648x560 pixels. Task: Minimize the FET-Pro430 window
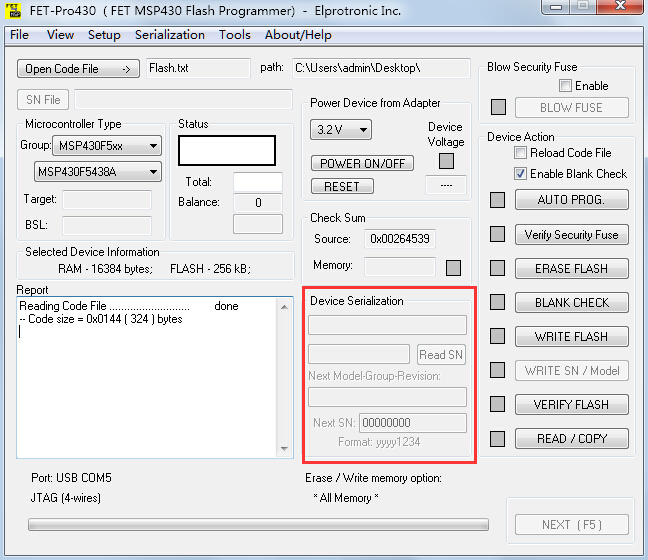[x=556, y=6]
